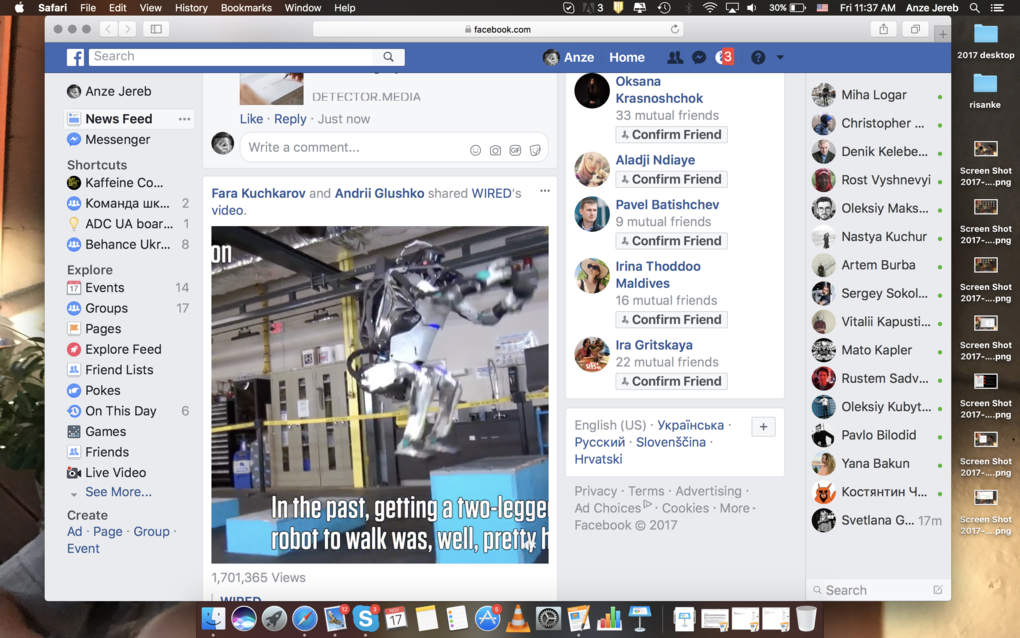Open On This Day in sidebar
The width and height of the screenshot is (1020, 638).
(120, 411)
